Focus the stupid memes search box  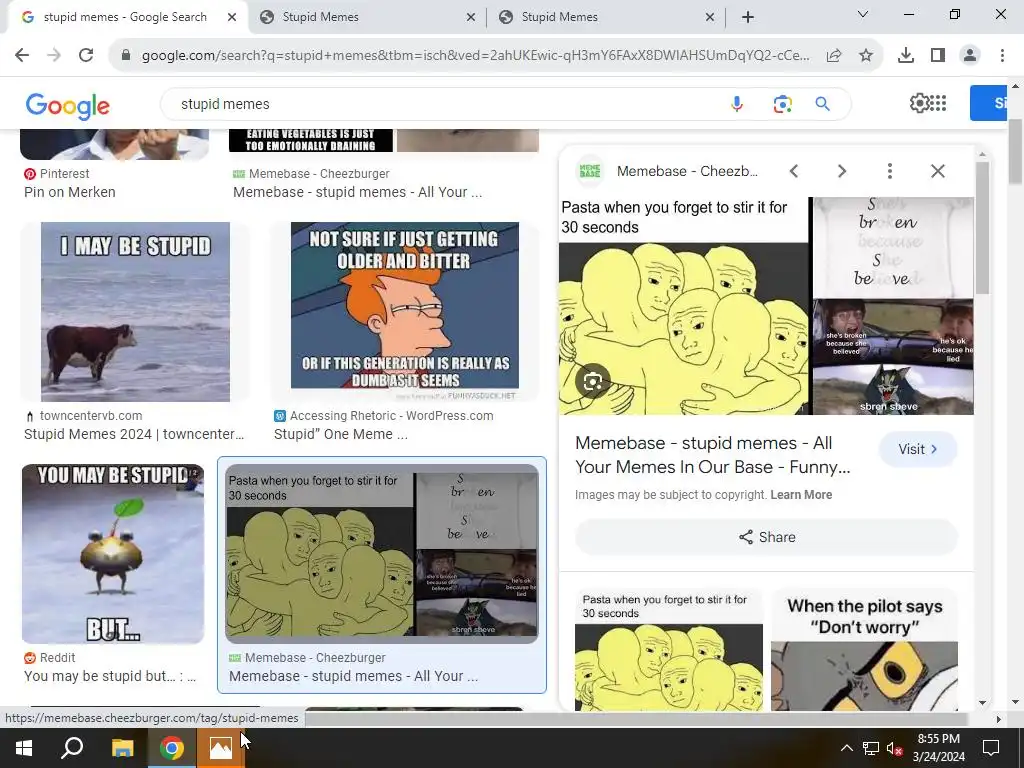[451, 104]
